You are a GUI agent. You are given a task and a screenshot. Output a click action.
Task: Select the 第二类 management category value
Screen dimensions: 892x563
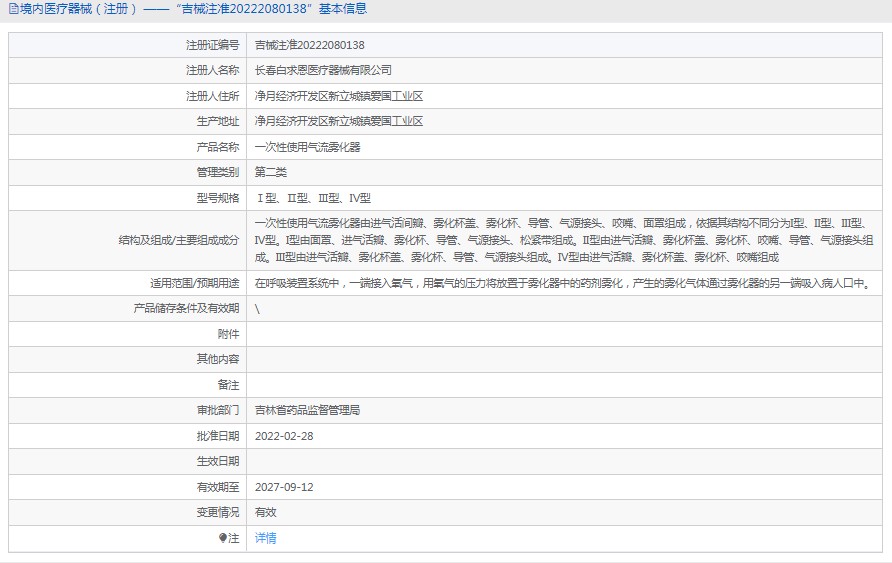click(271, 172)
